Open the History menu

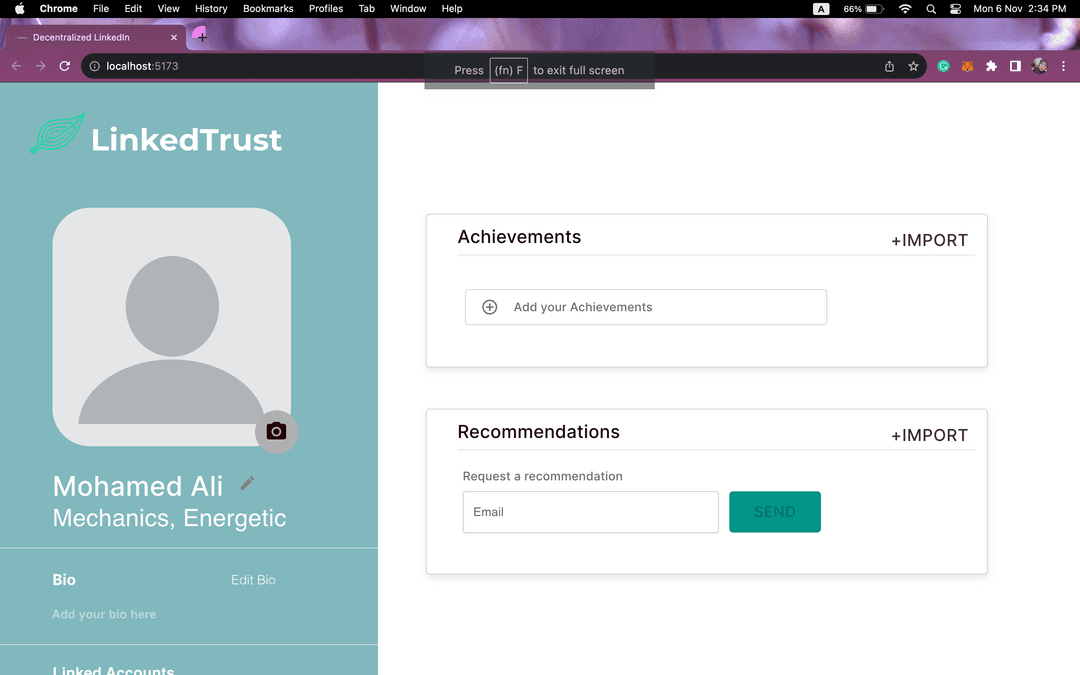point(211,8)
